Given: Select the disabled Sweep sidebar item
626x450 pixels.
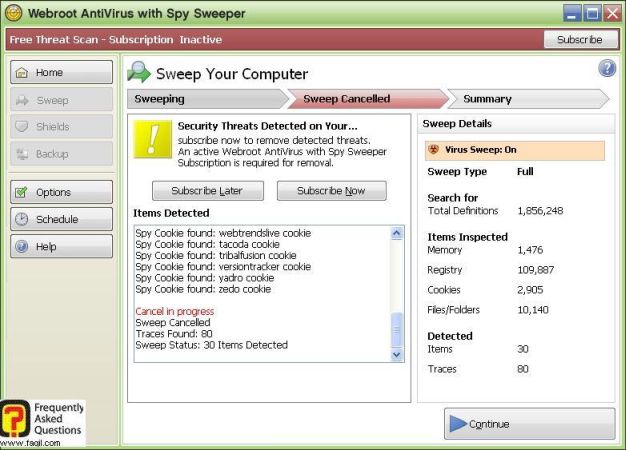Looking at the screenshot, I should [61, 100].
